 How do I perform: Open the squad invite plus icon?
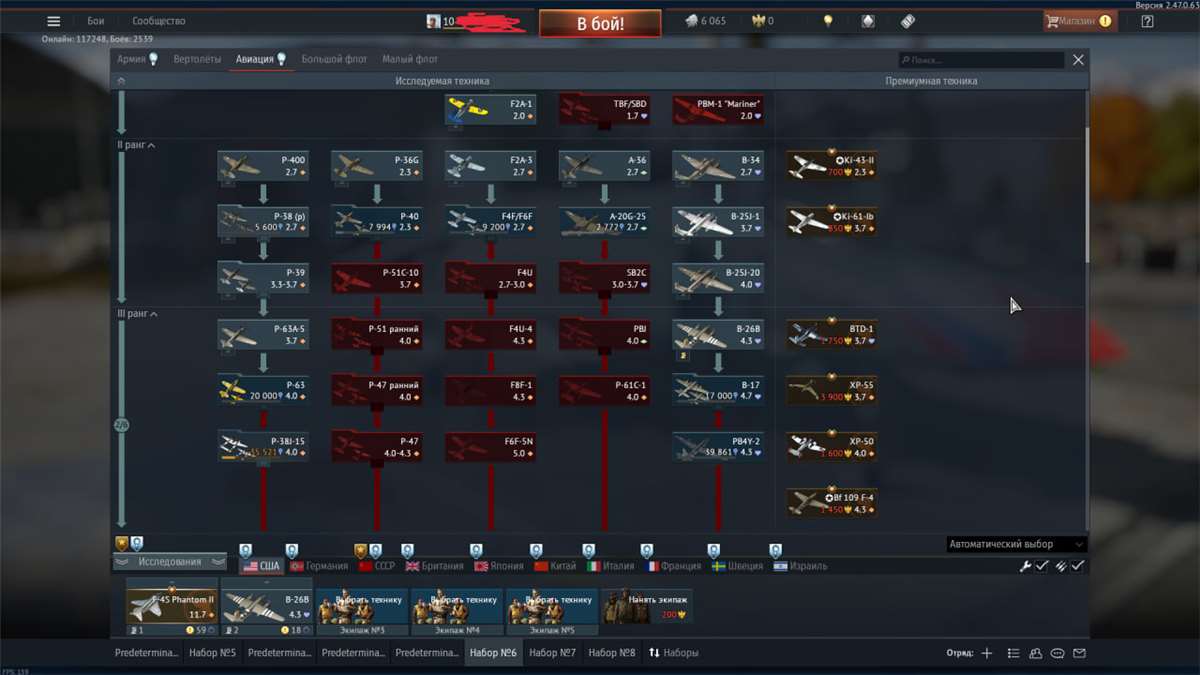(986, 652)
